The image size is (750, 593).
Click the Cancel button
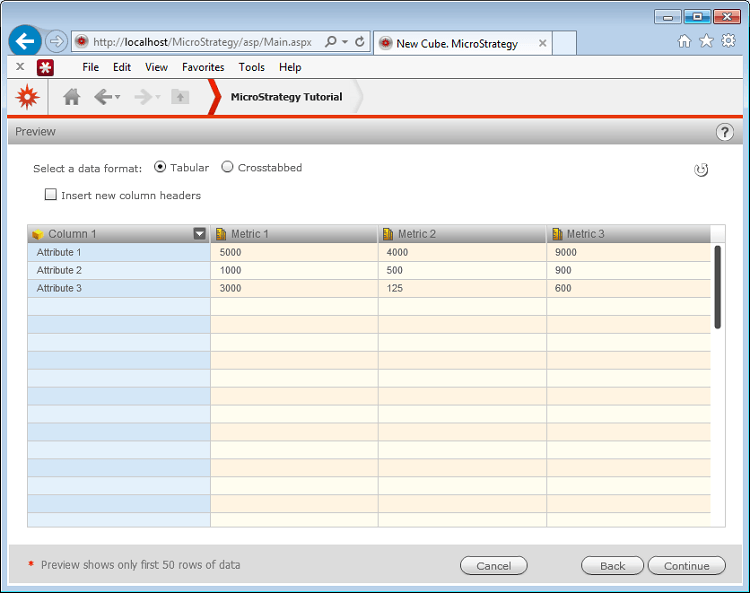tap(493, 565)
